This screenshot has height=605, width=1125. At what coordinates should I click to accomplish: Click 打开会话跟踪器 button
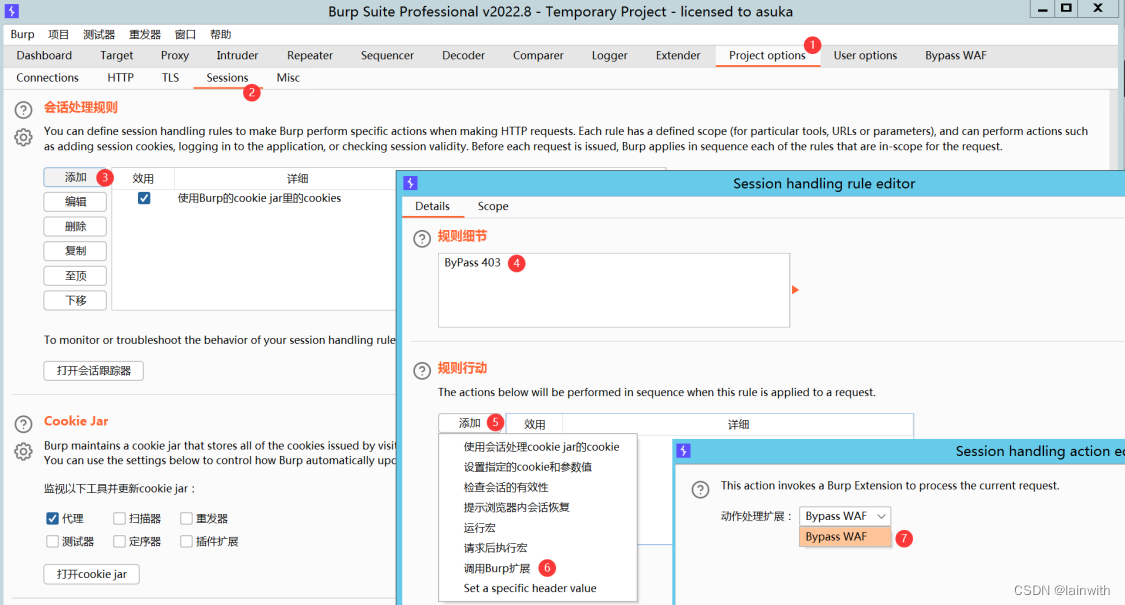tap(93, 370)
